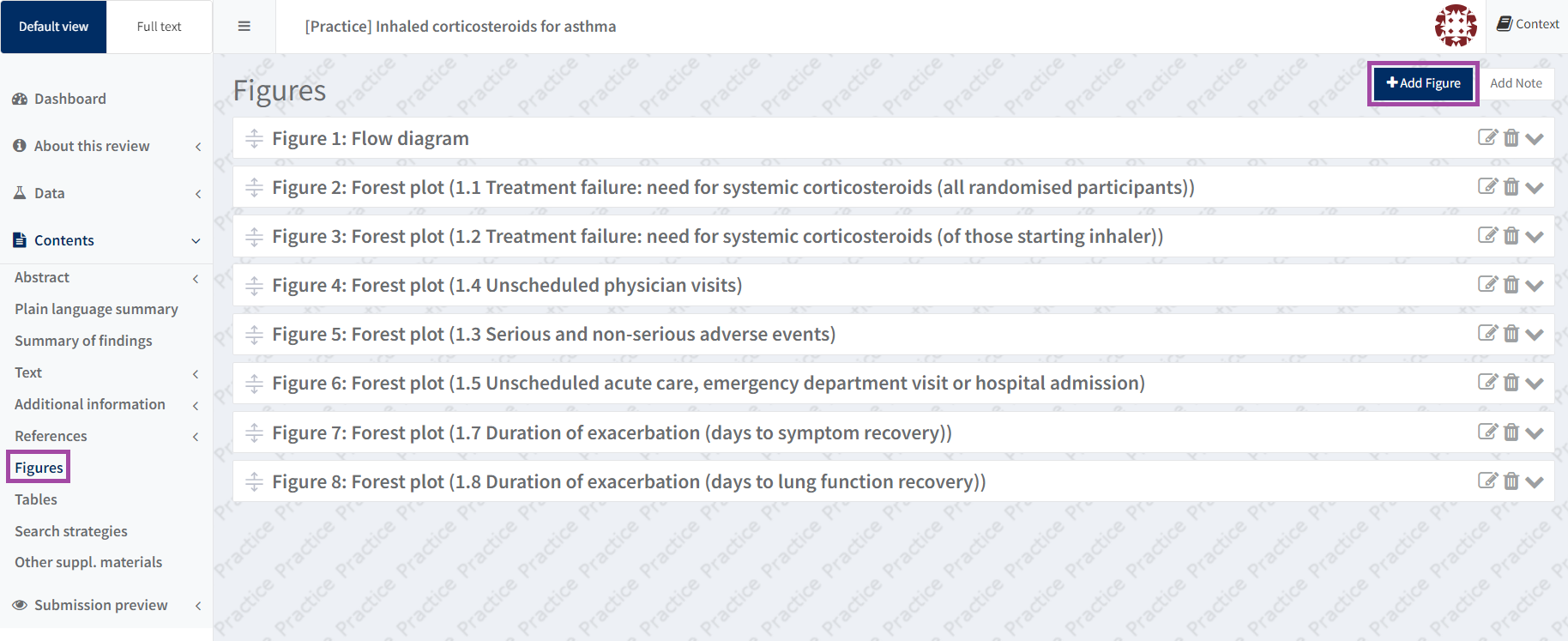
Task: Delete Figure 7 via its trash icon
Action: [1511, 432]
